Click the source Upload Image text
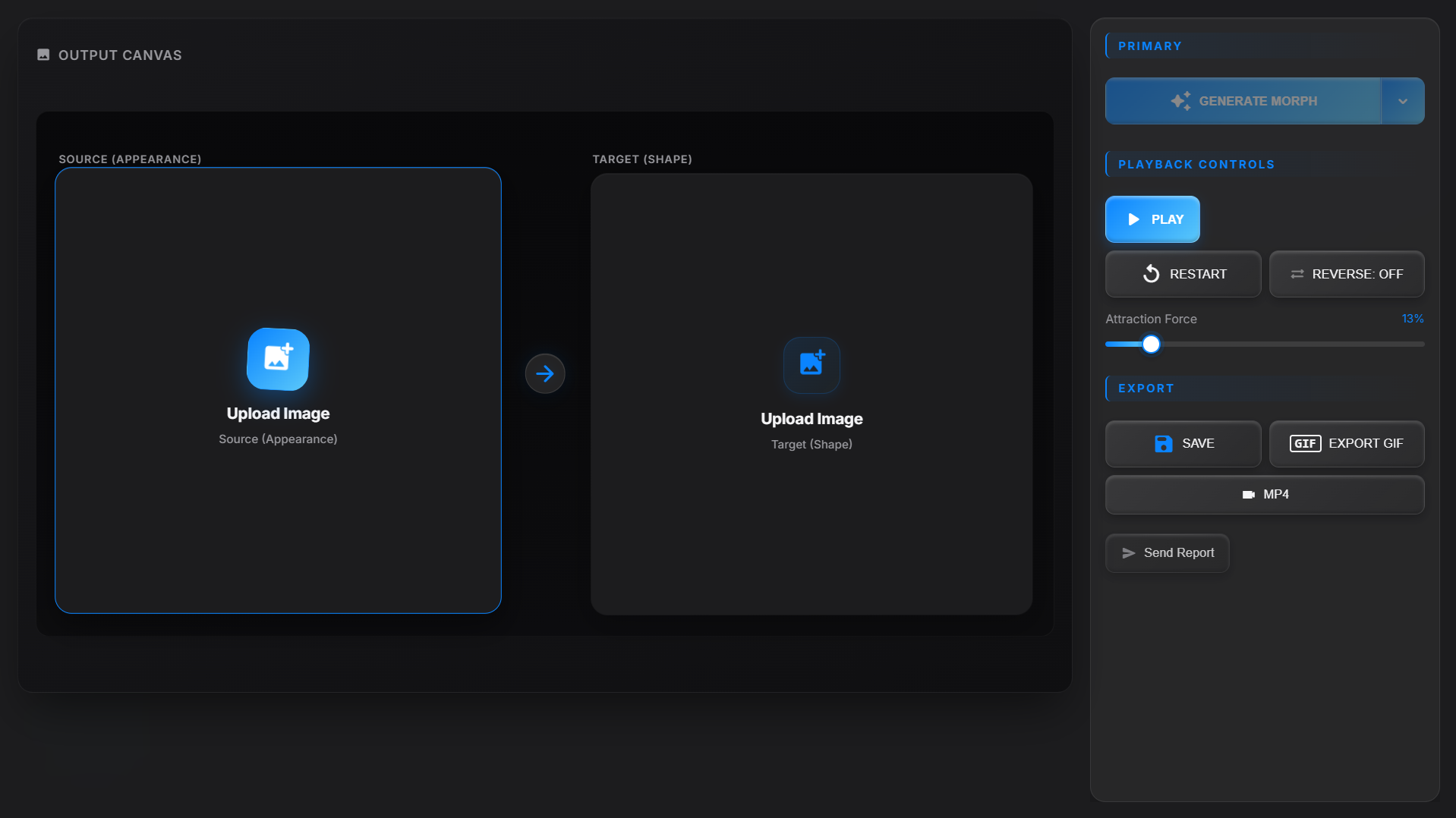 (278, 414)
